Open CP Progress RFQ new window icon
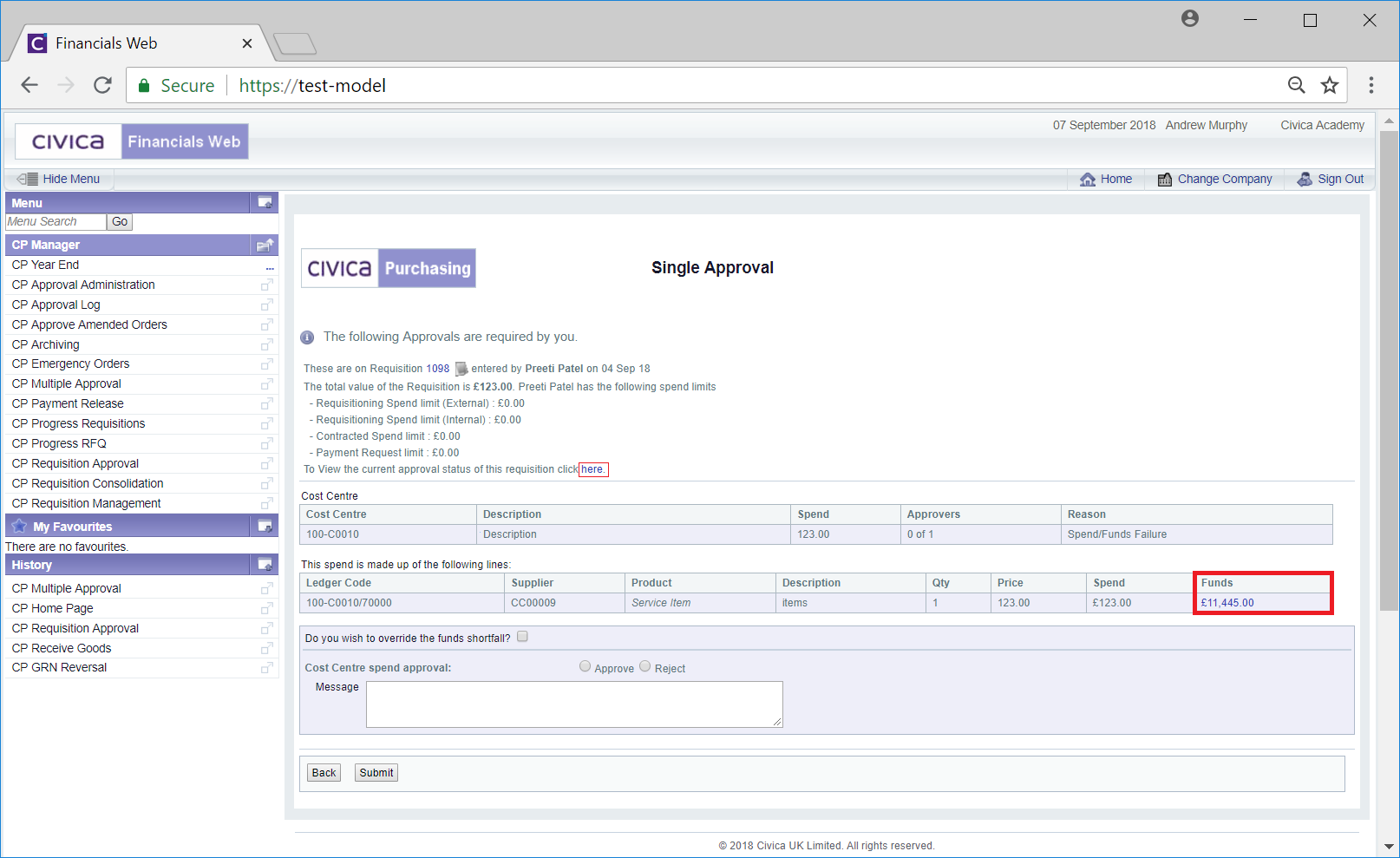Screen dimensions: 1400x858 (267, 443)
